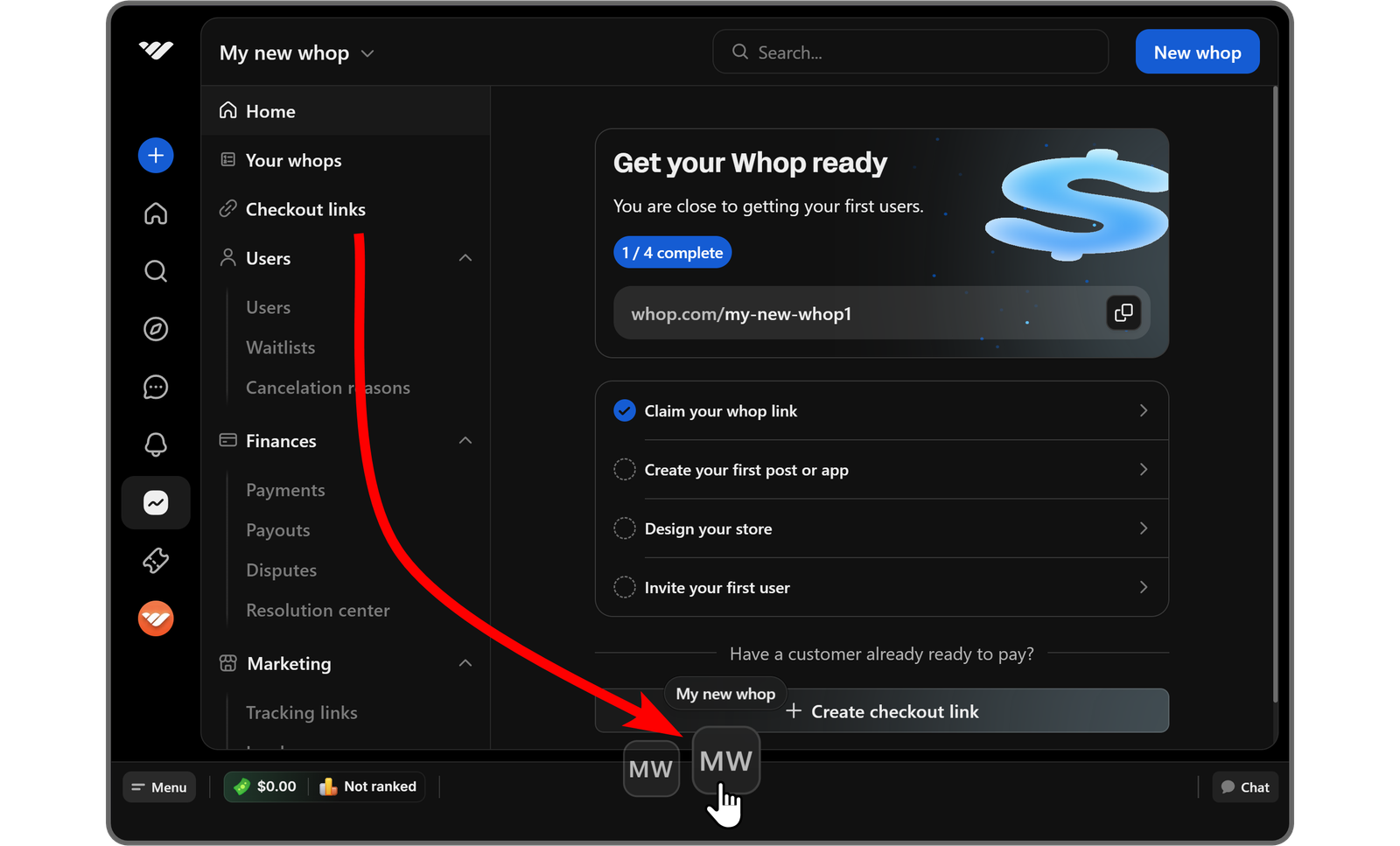
Task: Click the New whop button
Action: click(x=1197, y=52)
